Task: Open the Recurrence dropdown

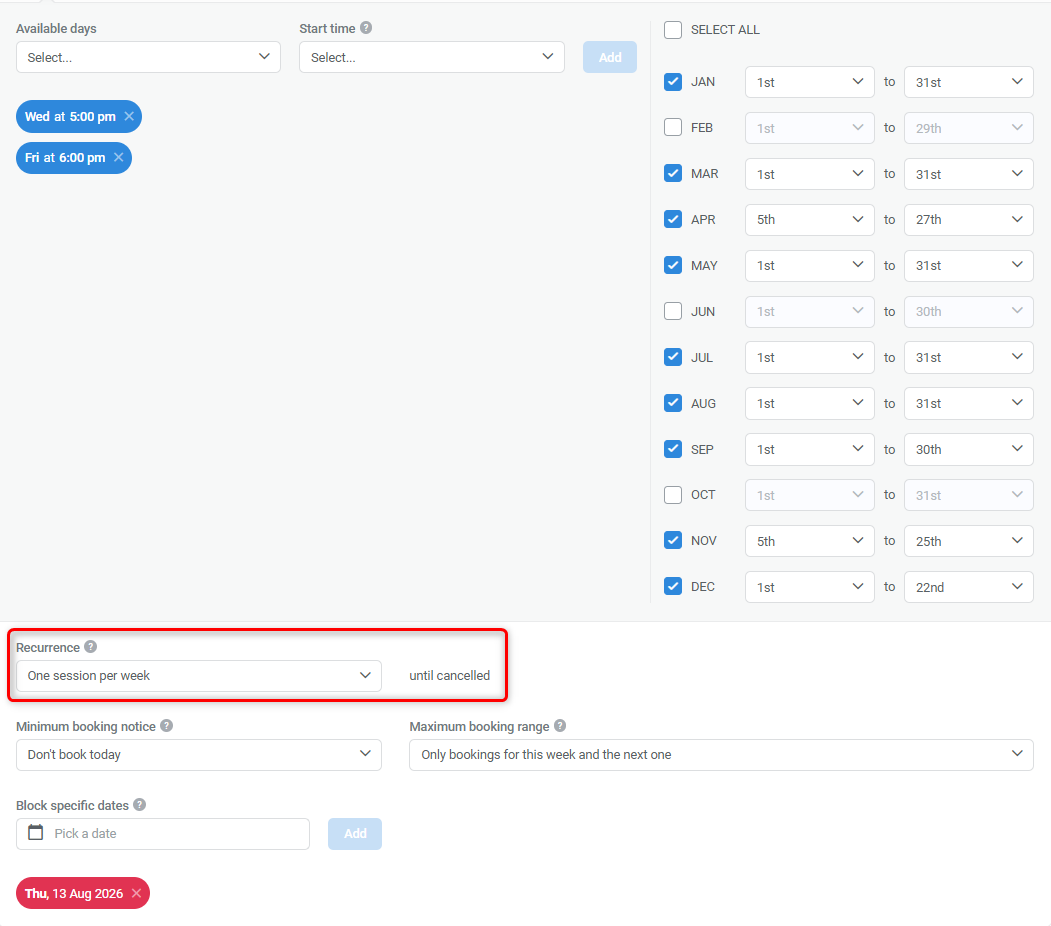Action: (198, 676)
